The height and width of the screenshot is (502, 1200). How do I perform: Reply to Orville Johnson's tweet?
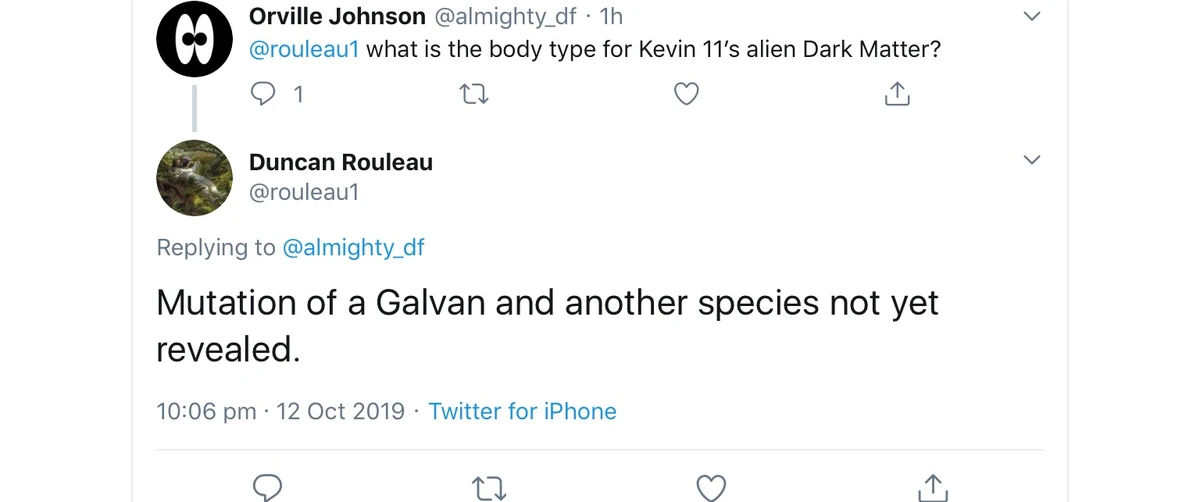click(262, 94)
